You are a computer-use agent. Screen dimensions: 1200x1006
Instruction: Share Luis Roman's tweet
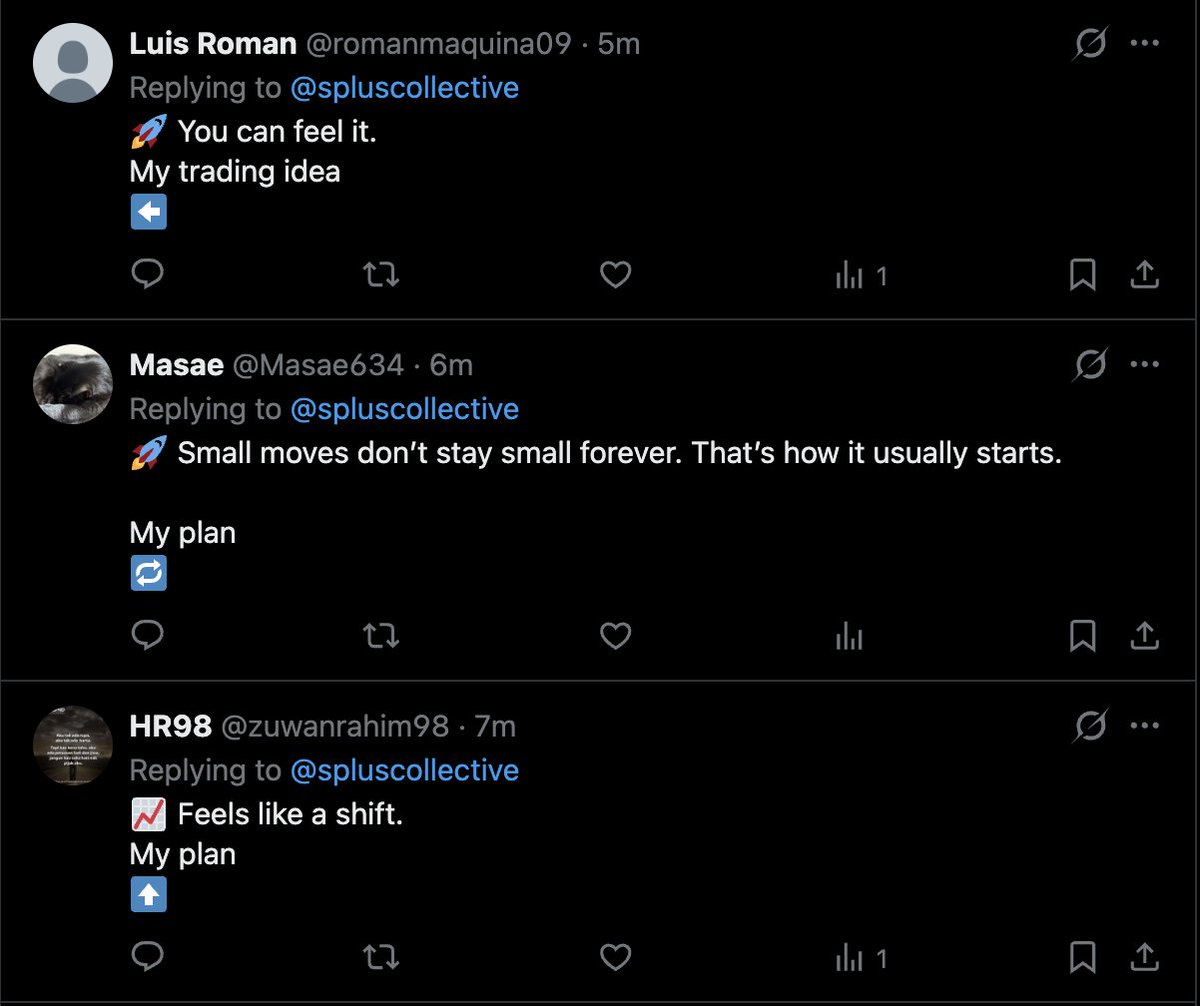pyautogui.click(x=1144, y=274)
